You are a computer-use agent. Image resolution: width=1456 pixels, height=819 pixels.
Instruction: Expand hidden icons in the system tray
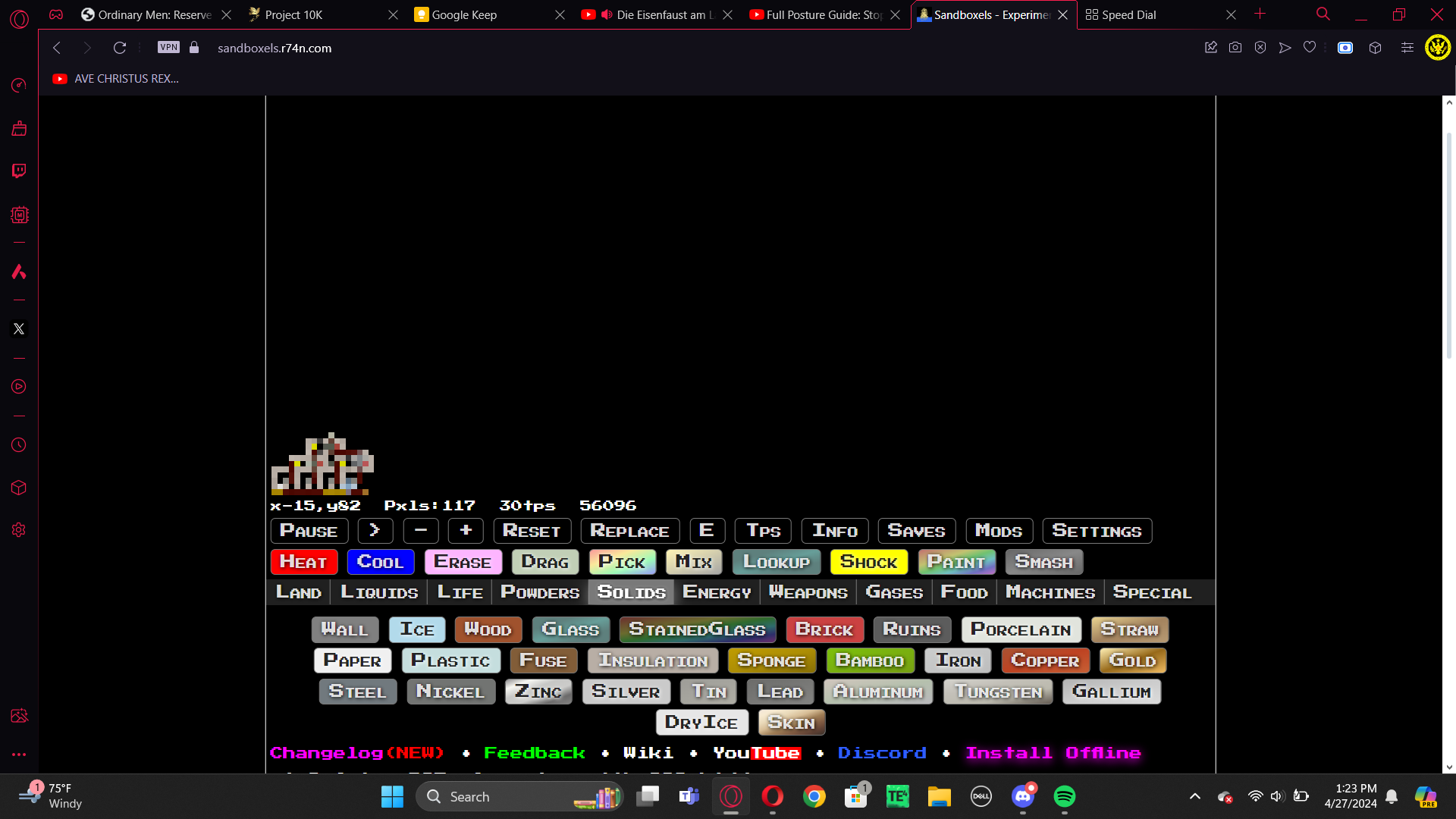coord(1194,796)
